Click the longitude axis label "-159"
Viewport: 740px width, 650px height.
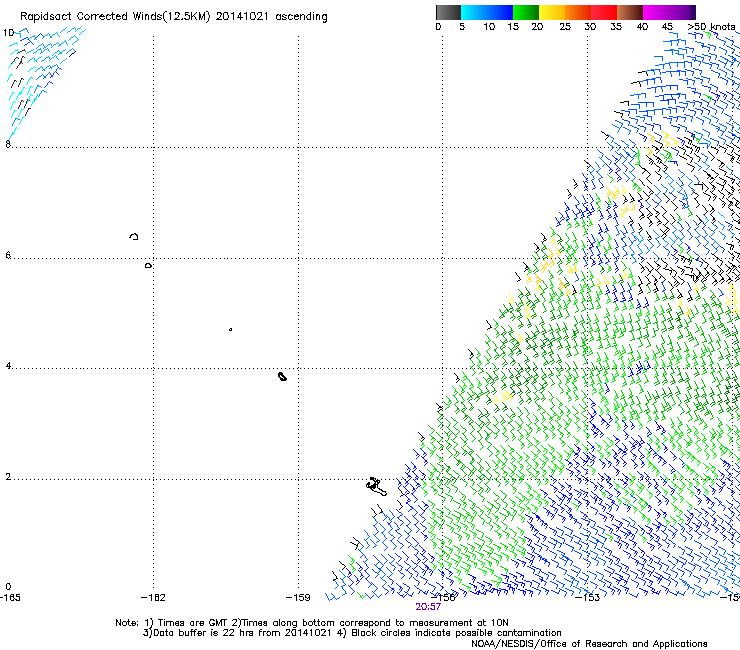pos(298,598)
